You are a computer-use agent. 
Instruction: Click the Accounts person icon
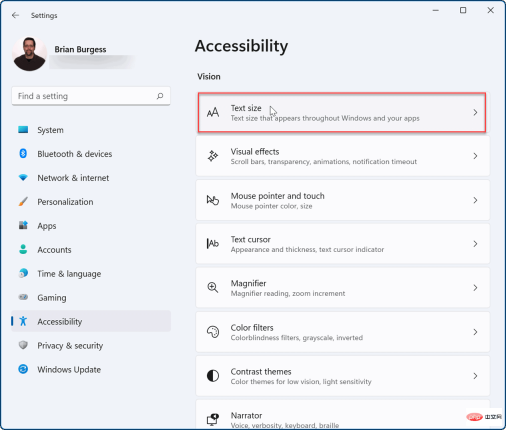23,249
